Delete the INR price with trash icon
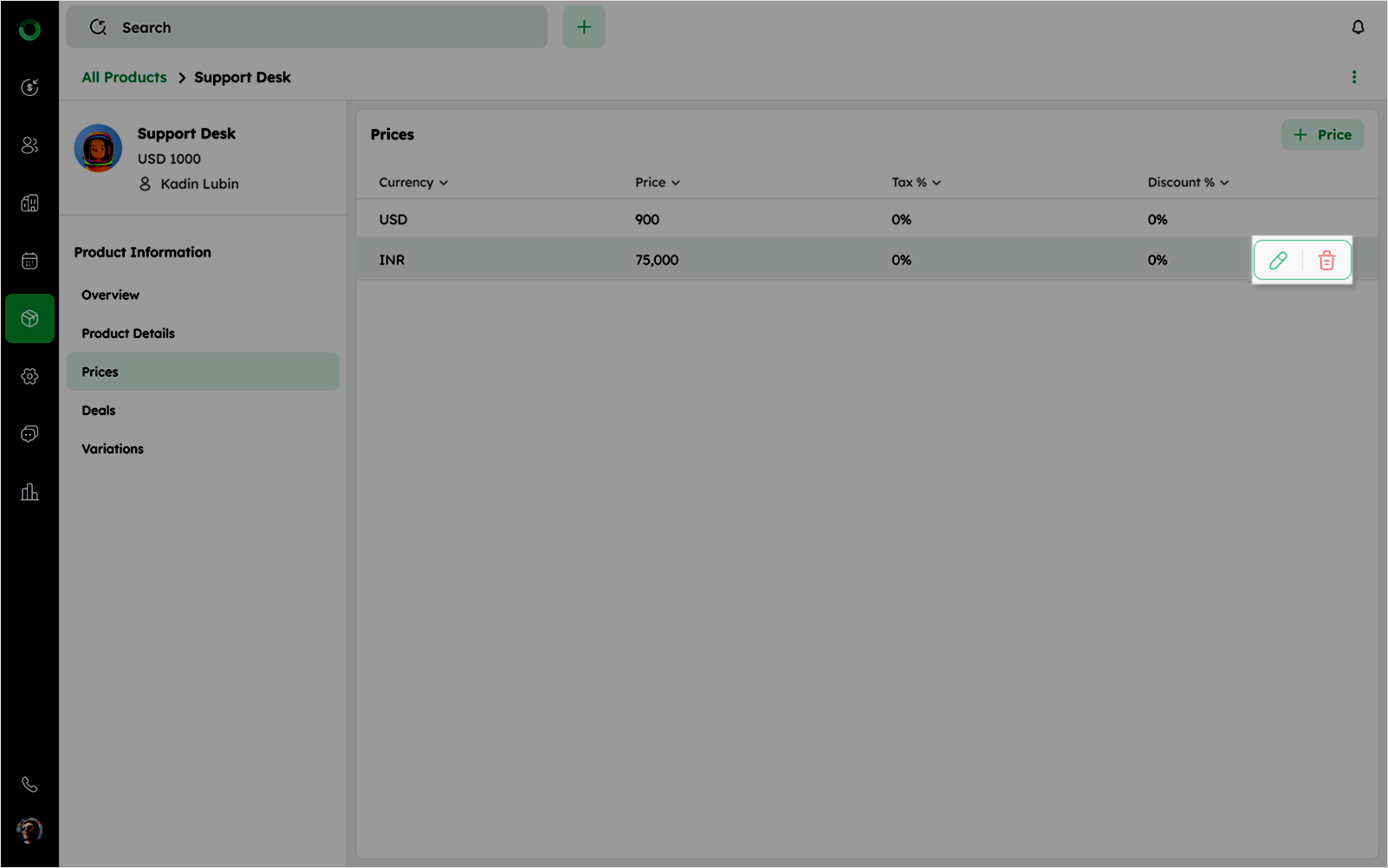Screen dimensions: 1388x868 tap(1326, 260)
